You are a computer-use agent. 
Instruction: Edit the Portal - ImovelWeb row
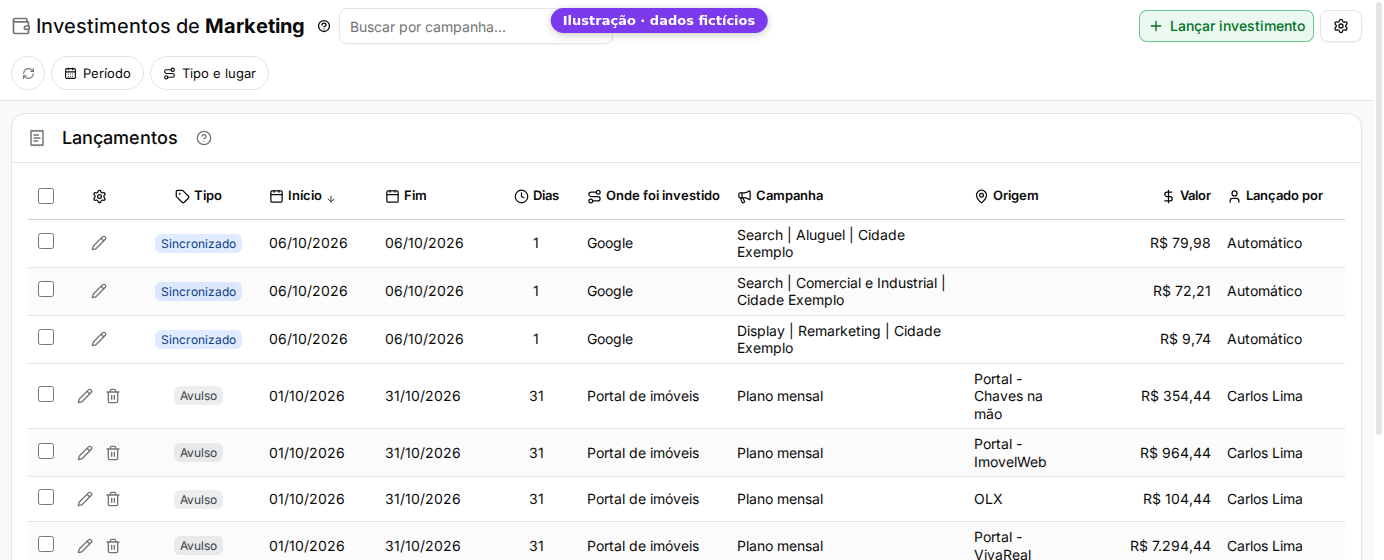85,453
